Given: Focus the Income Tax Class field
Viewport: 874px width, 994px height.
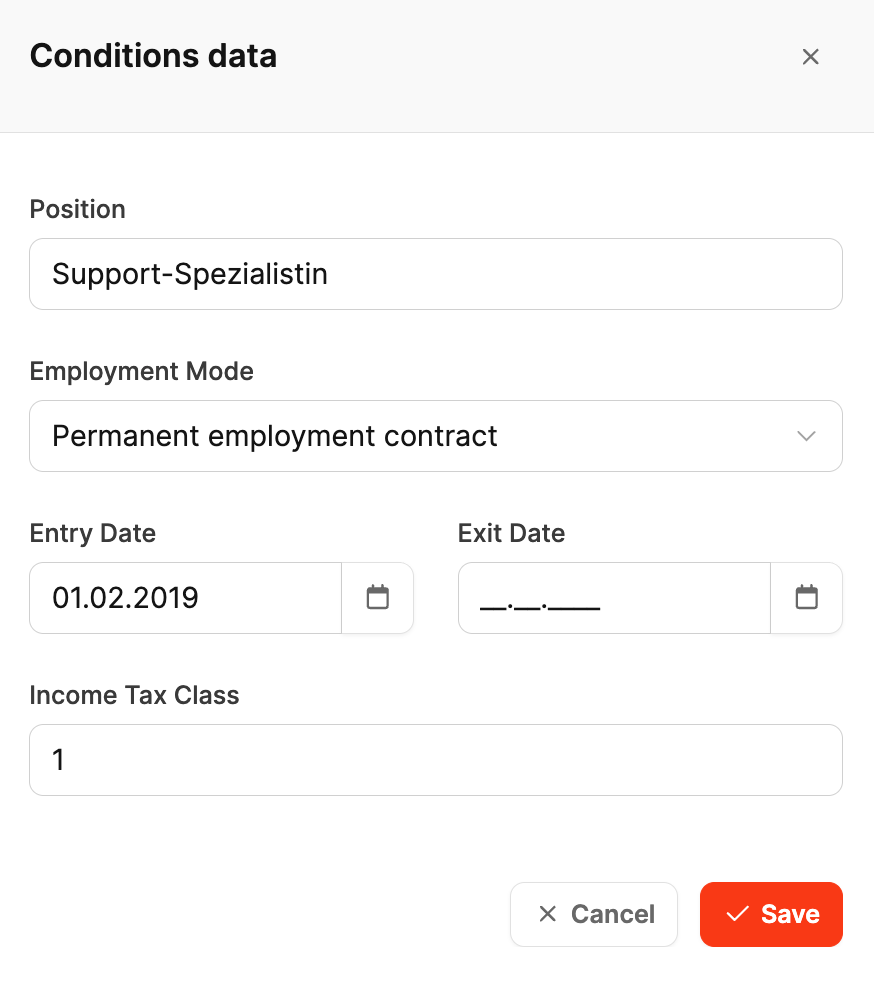Looking at the screenshot, I should coord(436,760).
